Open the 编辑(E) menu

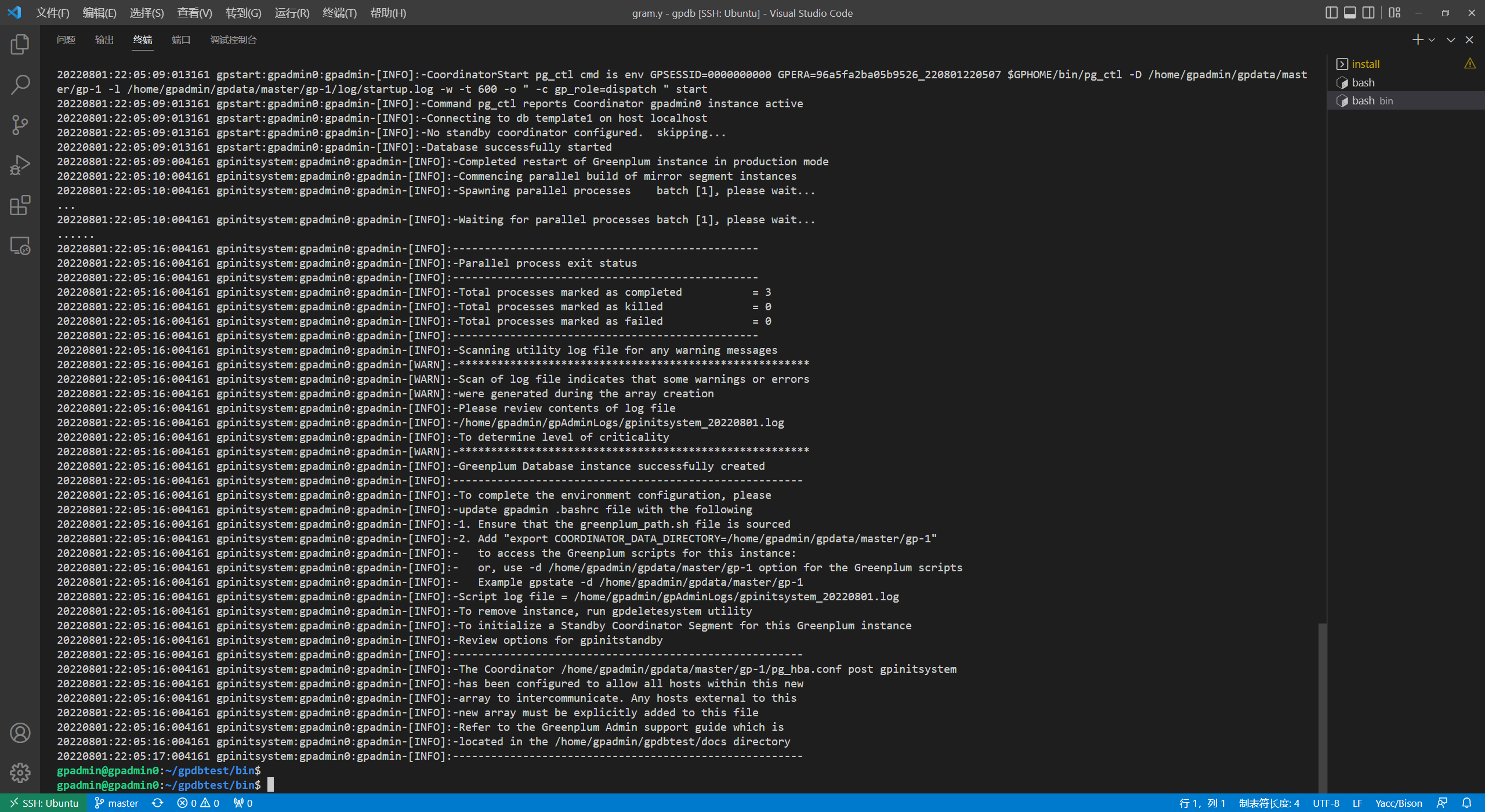[x=100, y=13]
